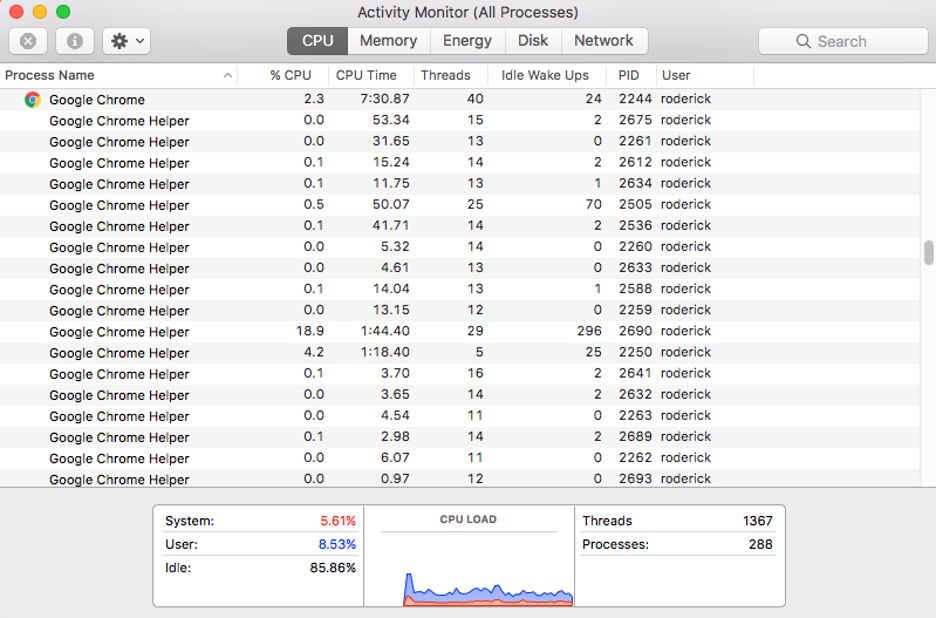
Task: Select Chrome Helper row with PID 2536
Action: (x=460, y=226)
